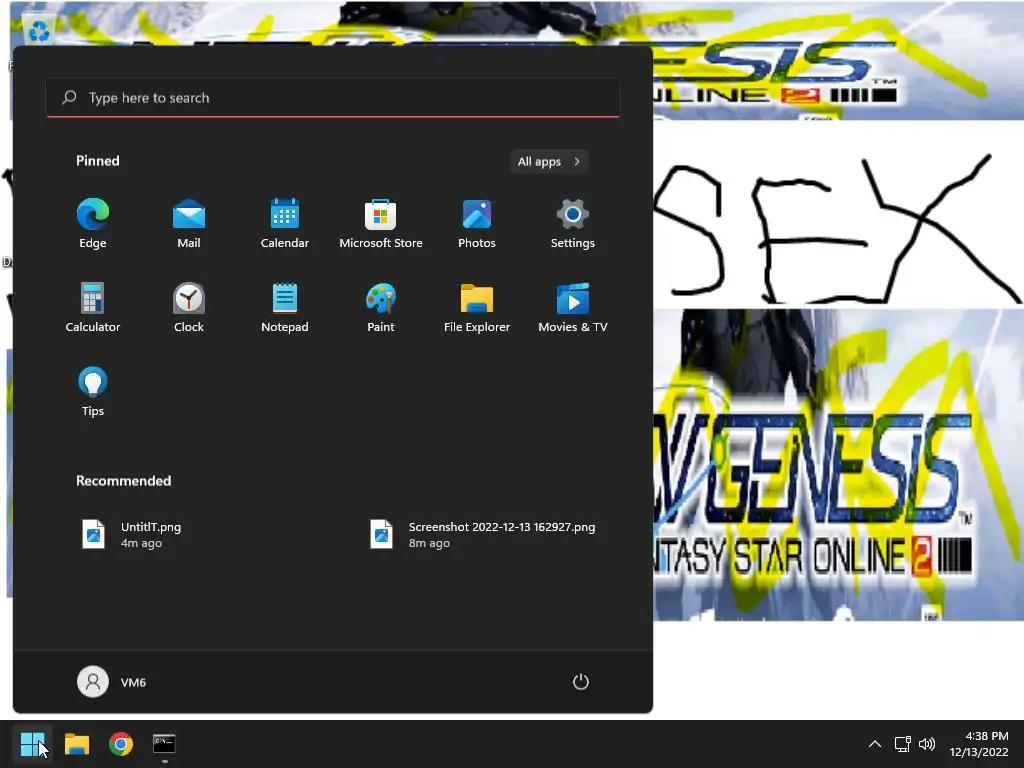Open the network status icon
This screenshot has width=1024, height=768.
[x=903, y=744]
